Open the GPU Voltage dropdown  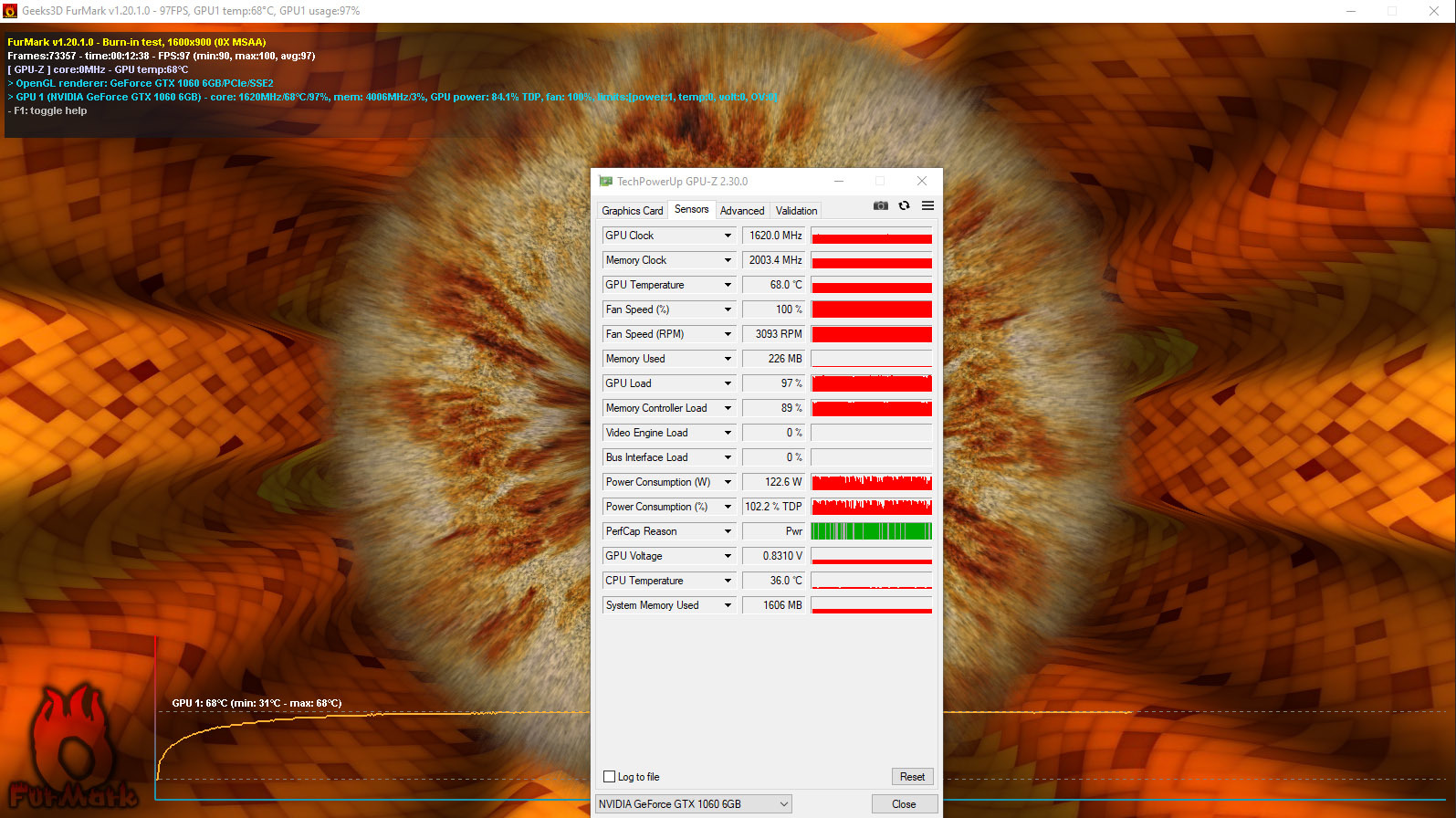pyautogui.click(x=728, y=556)
